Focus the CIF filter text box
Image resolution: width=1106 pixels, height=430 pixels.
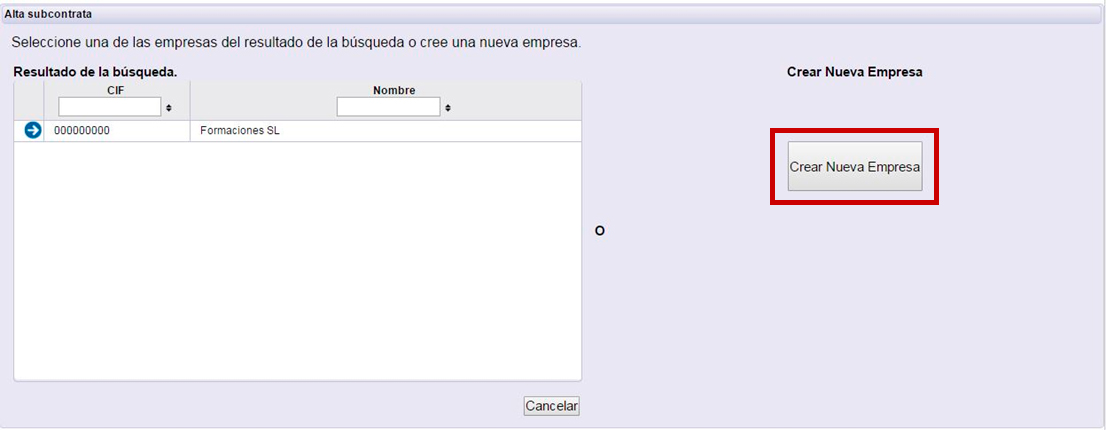(110, 107)
